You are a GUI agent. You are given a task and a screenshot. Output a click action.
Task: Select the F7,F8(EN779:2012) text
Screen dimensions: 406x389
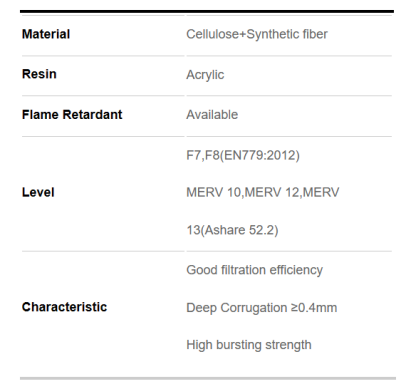243,155
